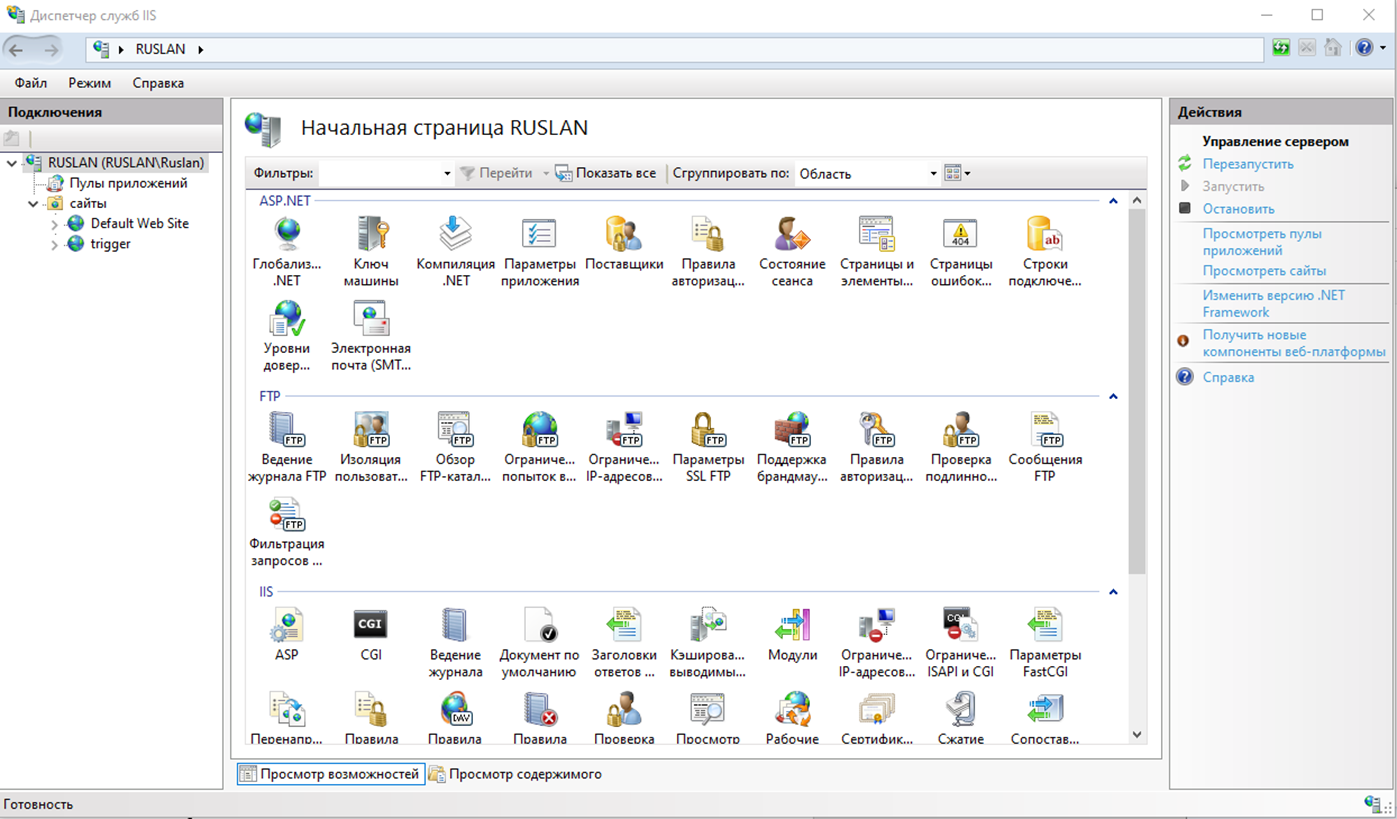Viewport: 1397px width, 819px height.
Task: Click the Перезапустить server action
Action: pos(1247,164)
